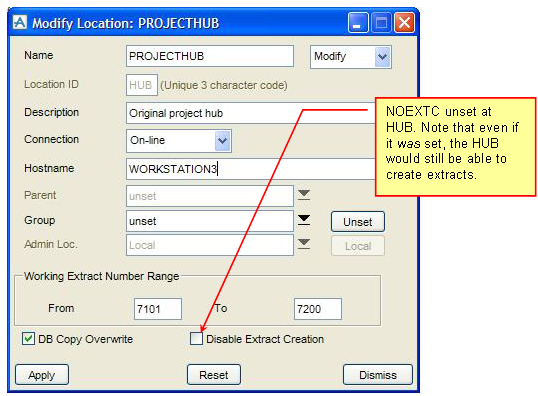Click the Dismiss button
The height and width of the screenshot is (396, 538).
click(x=378, y=375)
